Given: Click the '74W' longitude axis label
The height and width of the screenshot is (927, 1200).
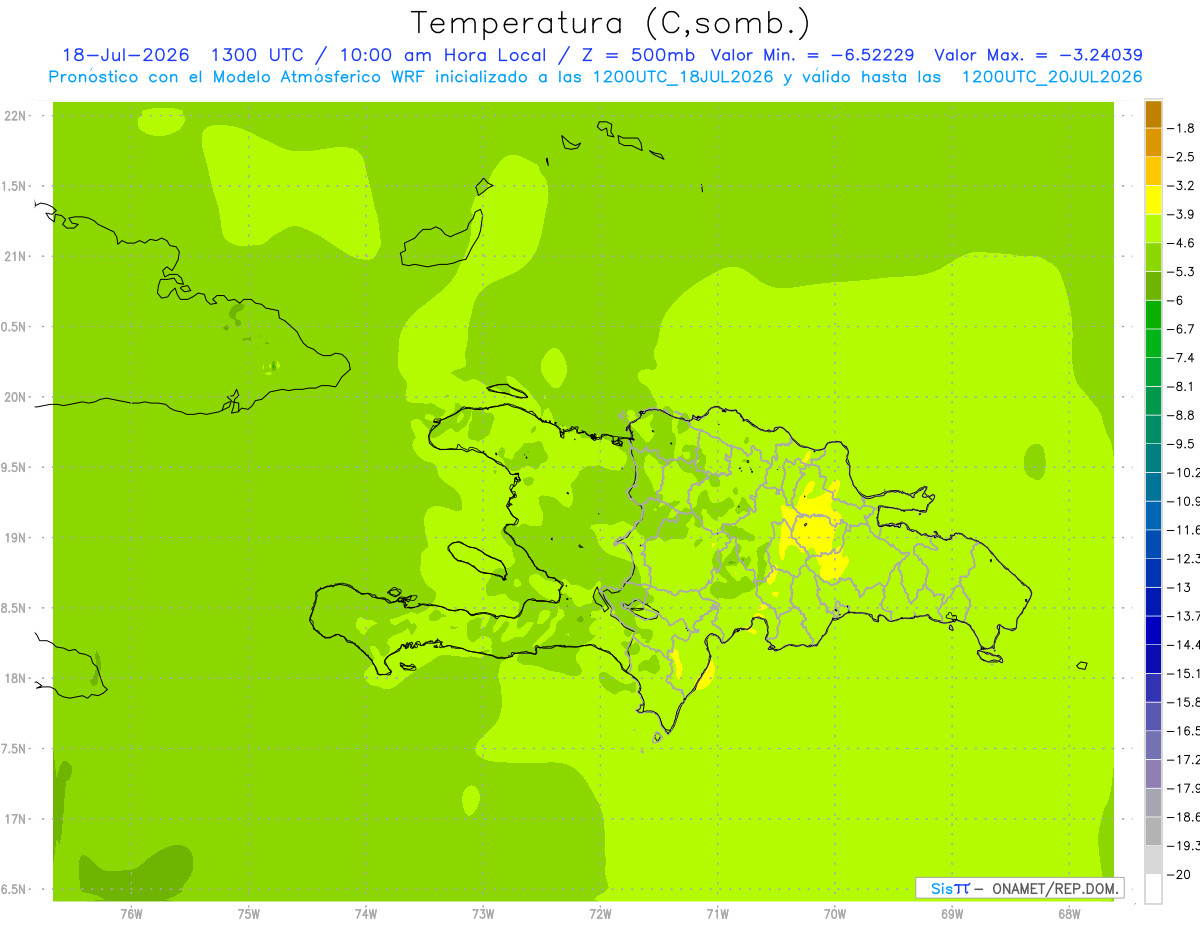Looking at the screenshot, I should [x=366, y=914].
